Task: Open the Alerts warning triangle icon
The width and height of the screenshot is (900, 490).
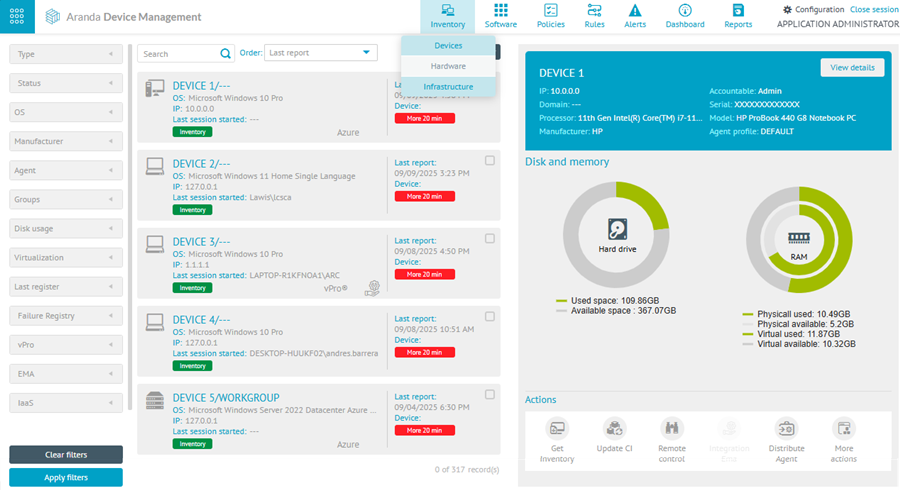Action: pyautogui.click(x=635, y=10)
